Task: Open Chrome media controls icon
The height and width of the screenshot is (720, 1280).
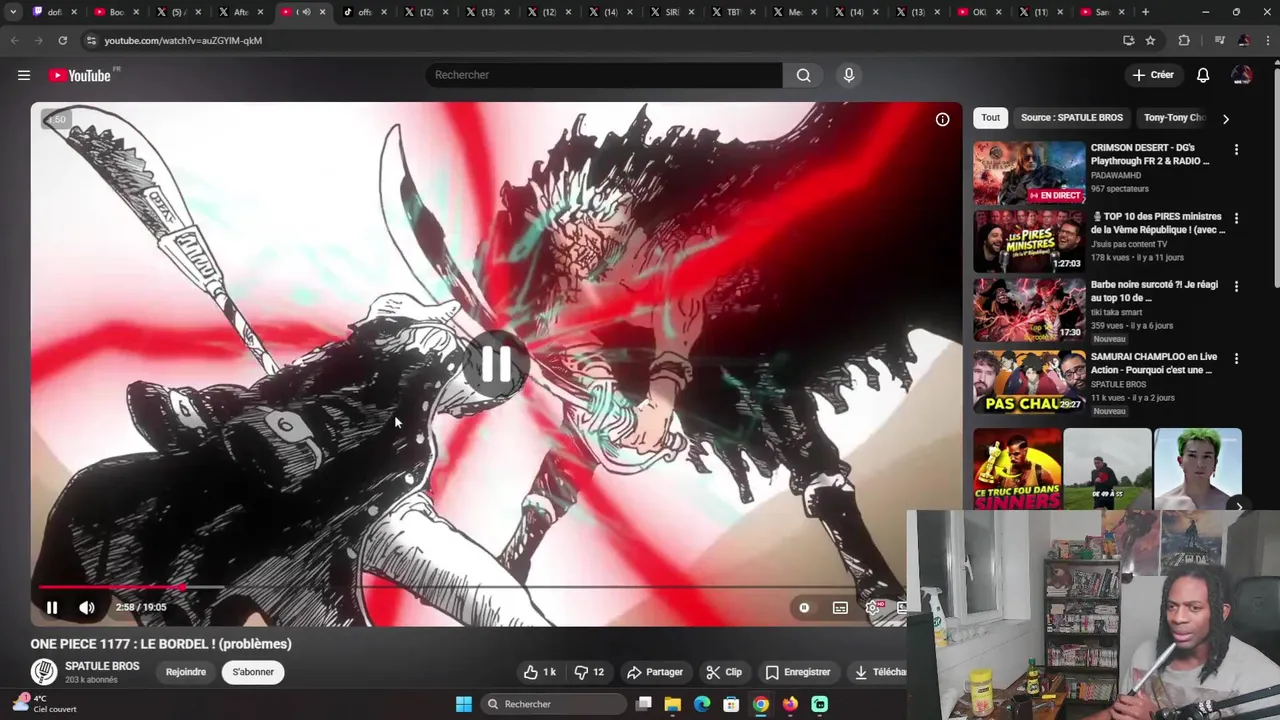Action: (x=1219, y=40)
